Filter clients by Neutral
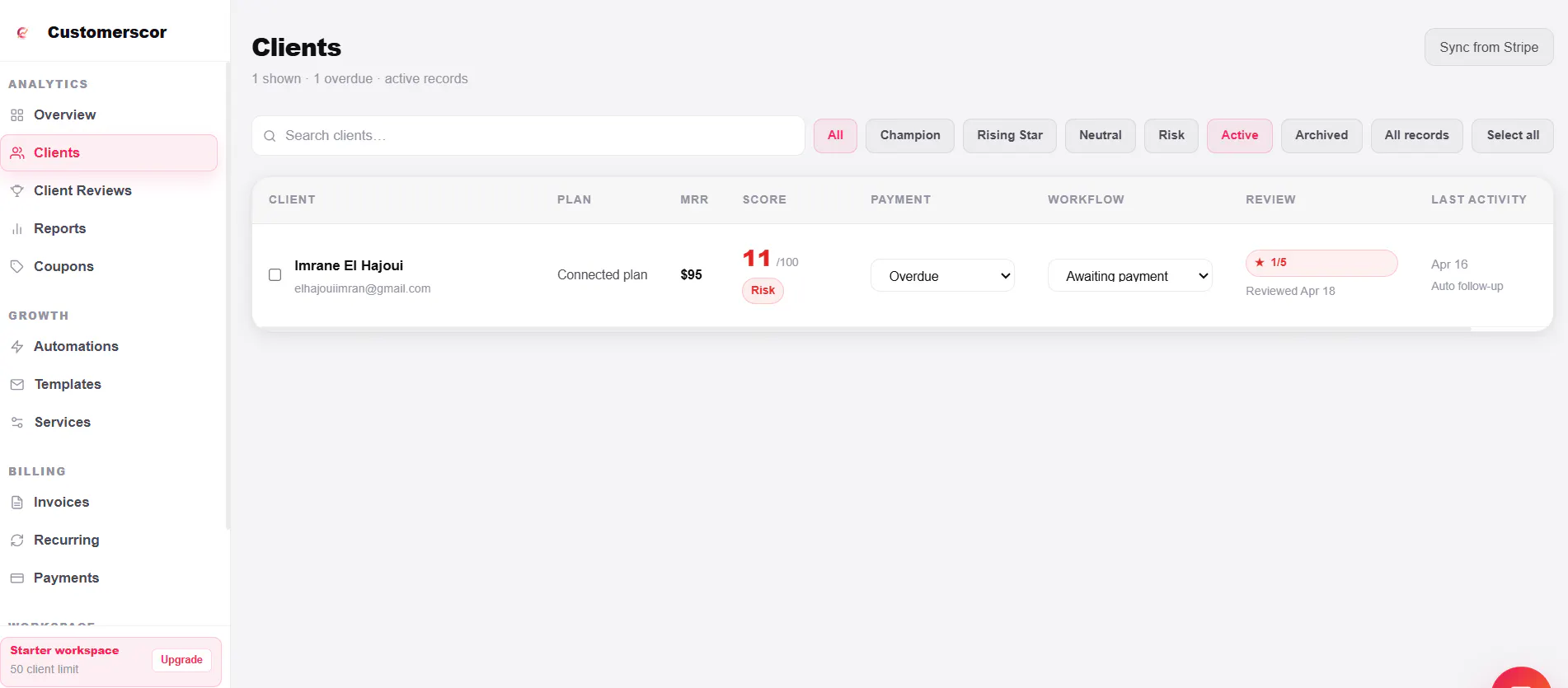Viewport: 1568px width, 688px height. coord(1101,136)
